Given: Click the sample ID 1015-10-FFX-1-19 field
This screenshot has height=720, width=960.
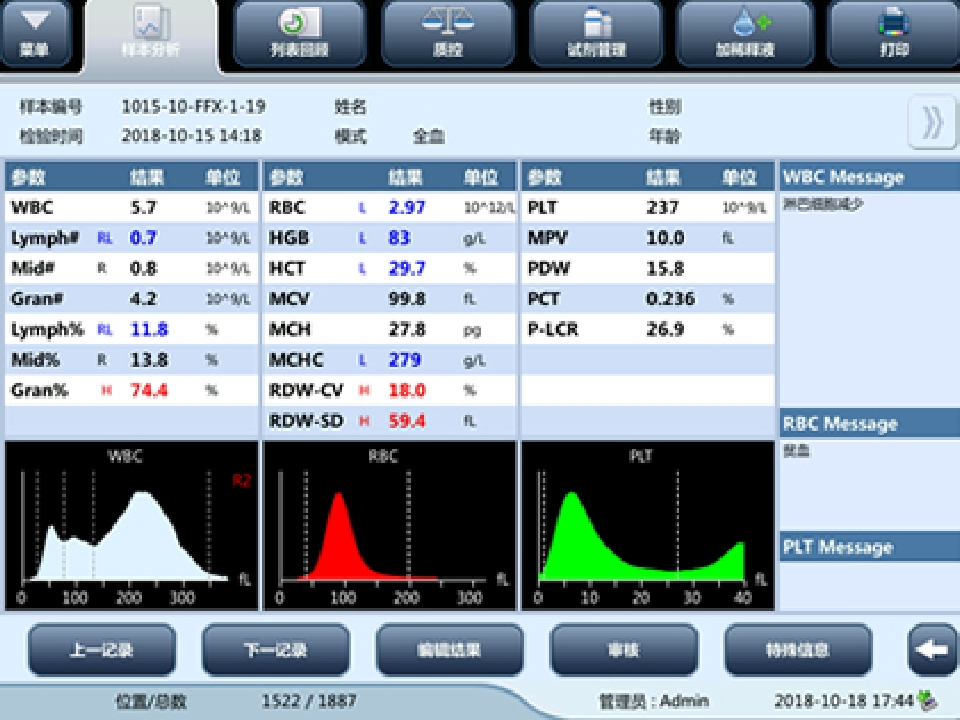Looking at the screenshot, I should tap(193, 107).
